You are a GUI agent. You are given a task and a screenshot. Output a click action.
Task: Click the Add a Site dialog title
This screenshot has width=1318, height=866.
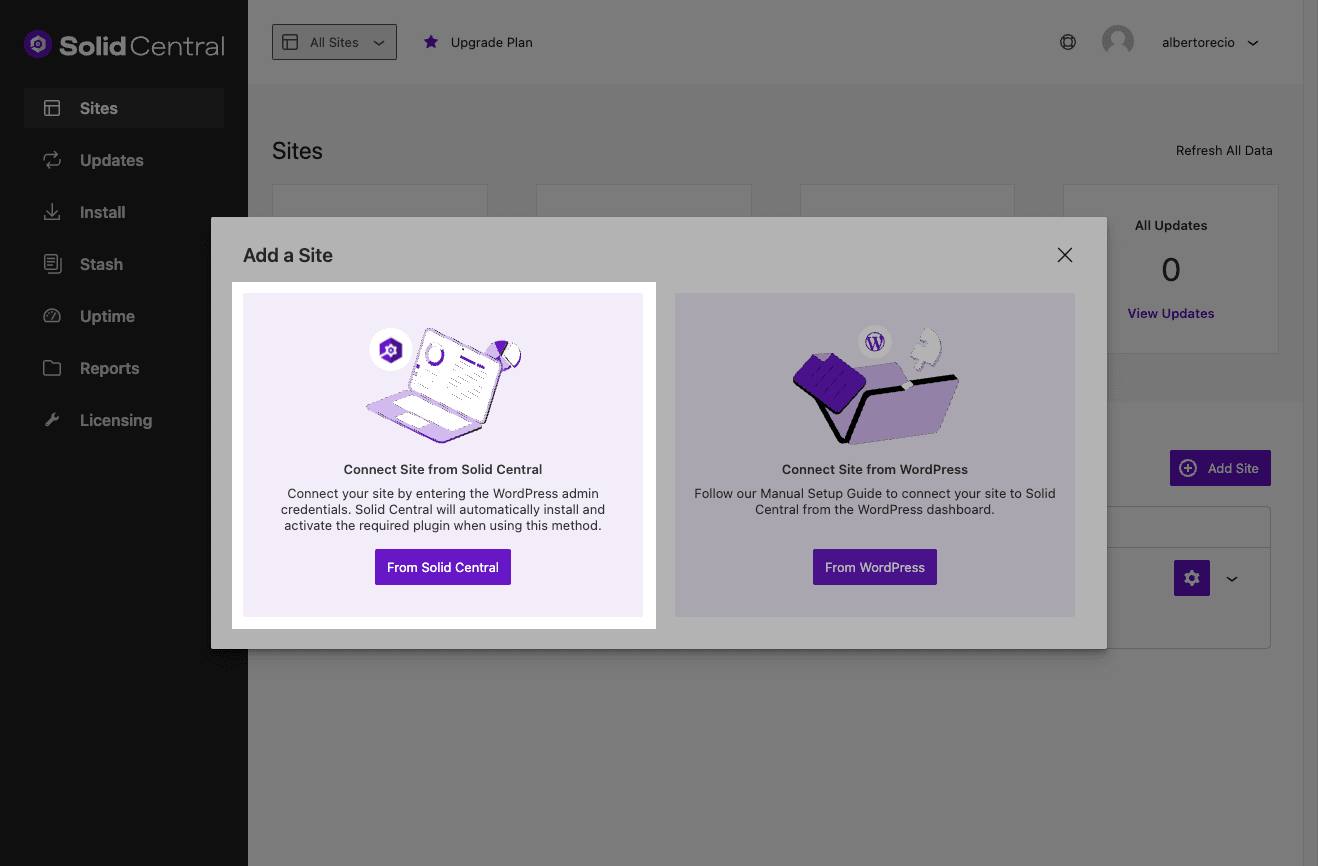[288, 255]
